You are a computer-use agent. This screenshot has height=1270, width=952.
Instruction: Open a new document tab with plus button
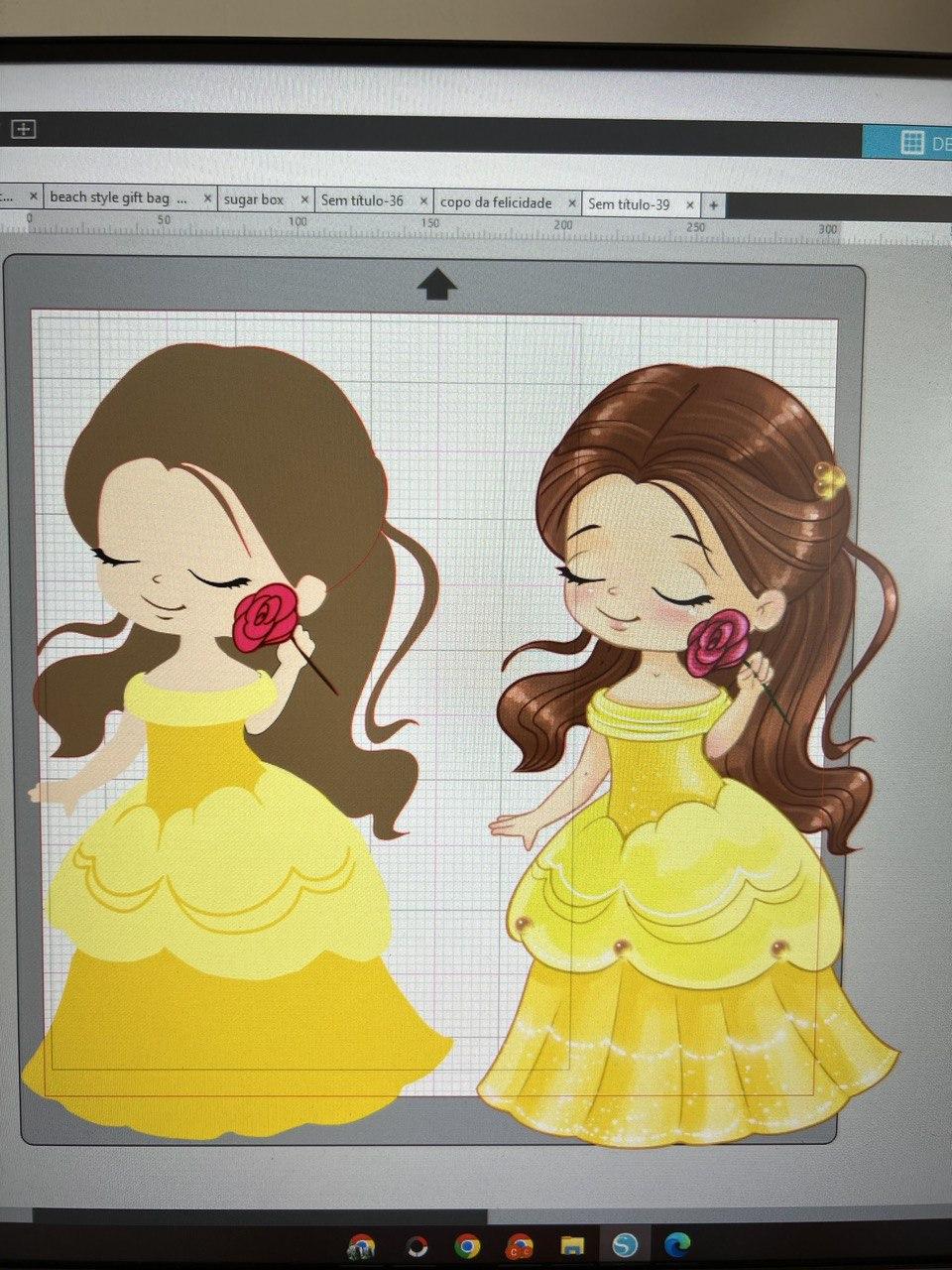tap(713, 204)
